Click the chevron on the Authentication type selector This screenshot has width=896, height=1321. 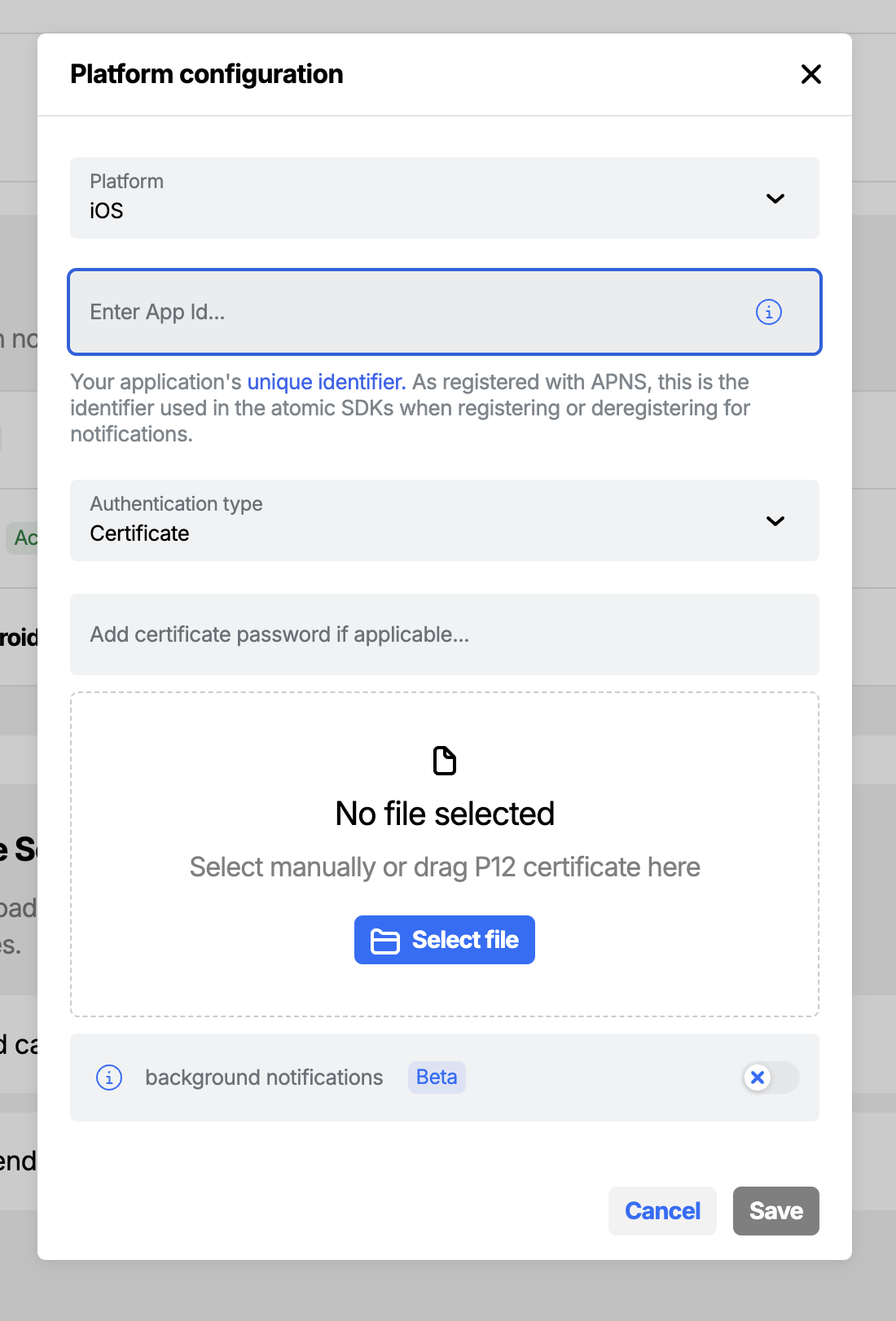coord(775,521)
